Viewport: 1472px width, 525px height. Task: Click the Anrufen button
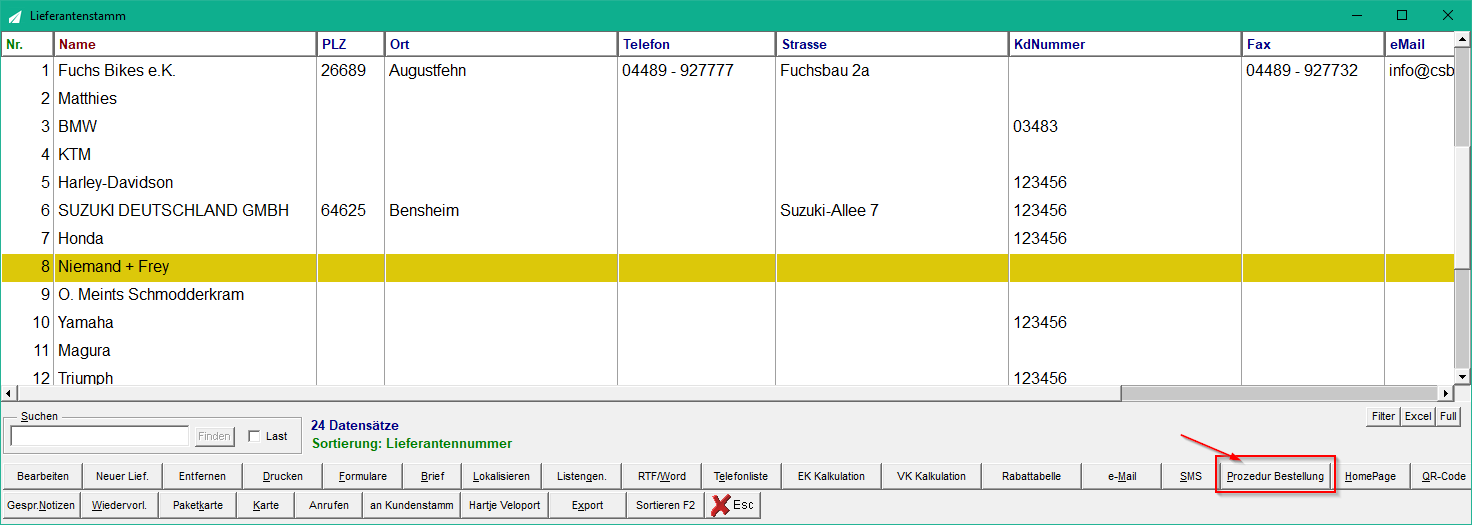[x=329, y=505]
